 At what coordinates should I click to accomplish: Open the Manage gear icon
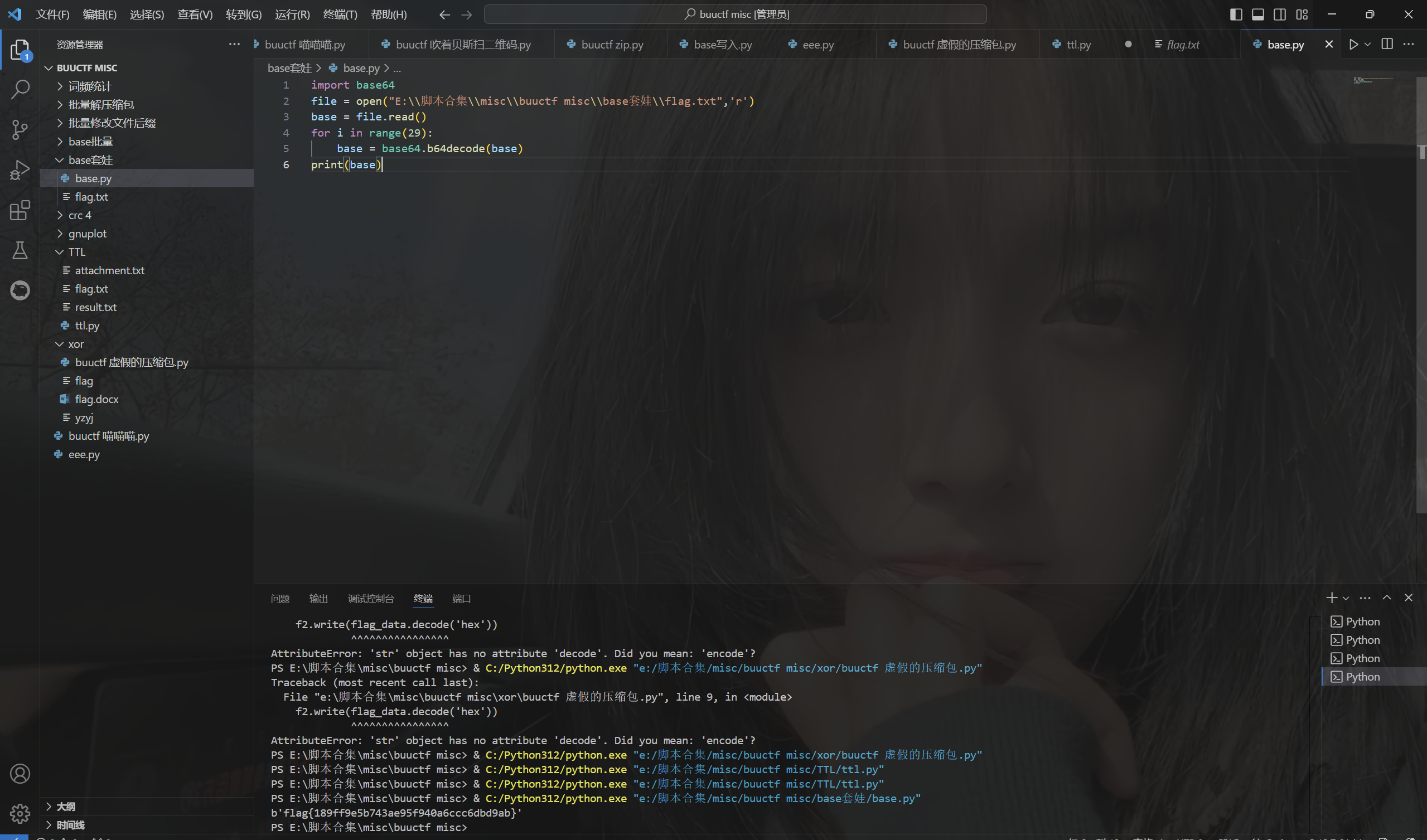pos(20,813)
